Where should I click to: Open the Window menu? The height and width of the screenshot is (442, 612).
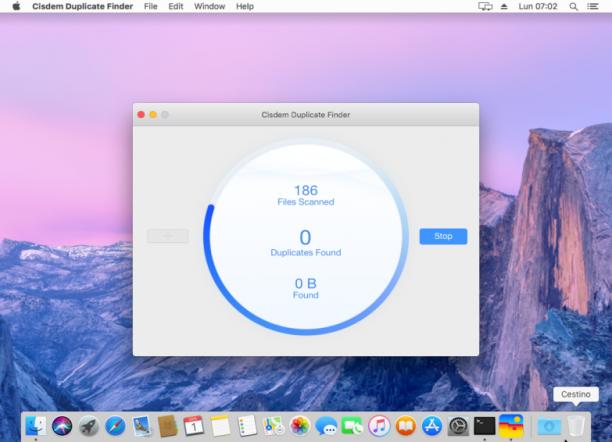click(210, 6)
